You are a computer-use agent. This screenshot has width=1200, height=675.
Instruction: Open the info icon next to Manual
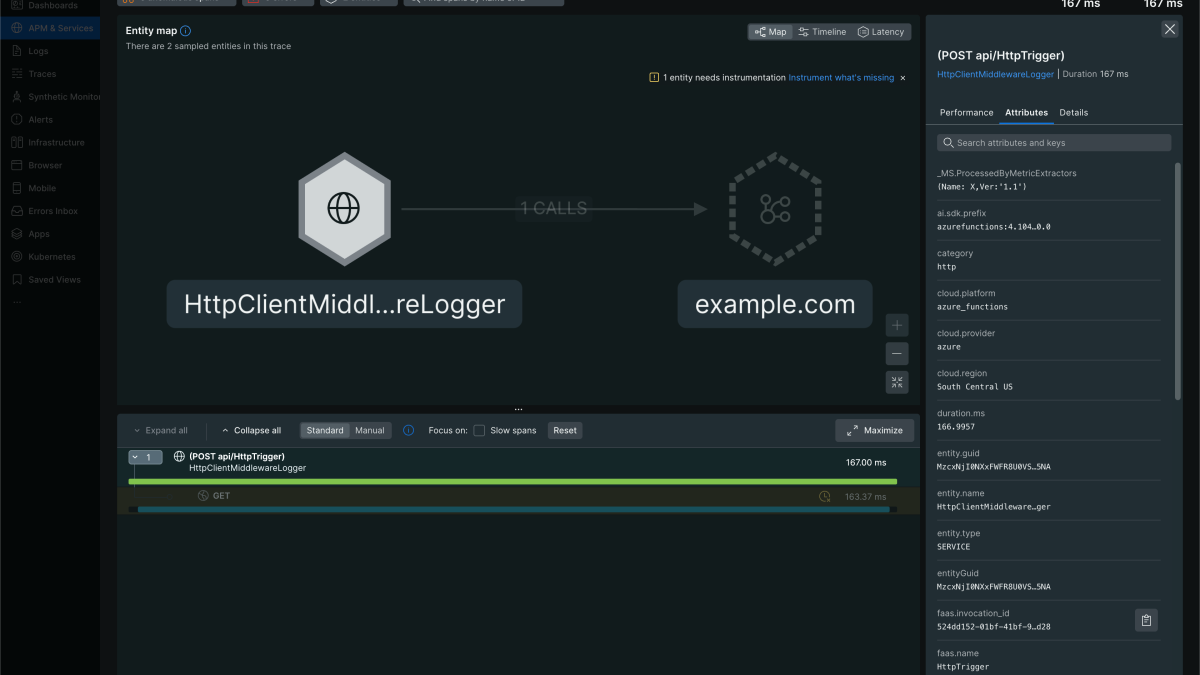pyautogui.click(x=408, y=431)
